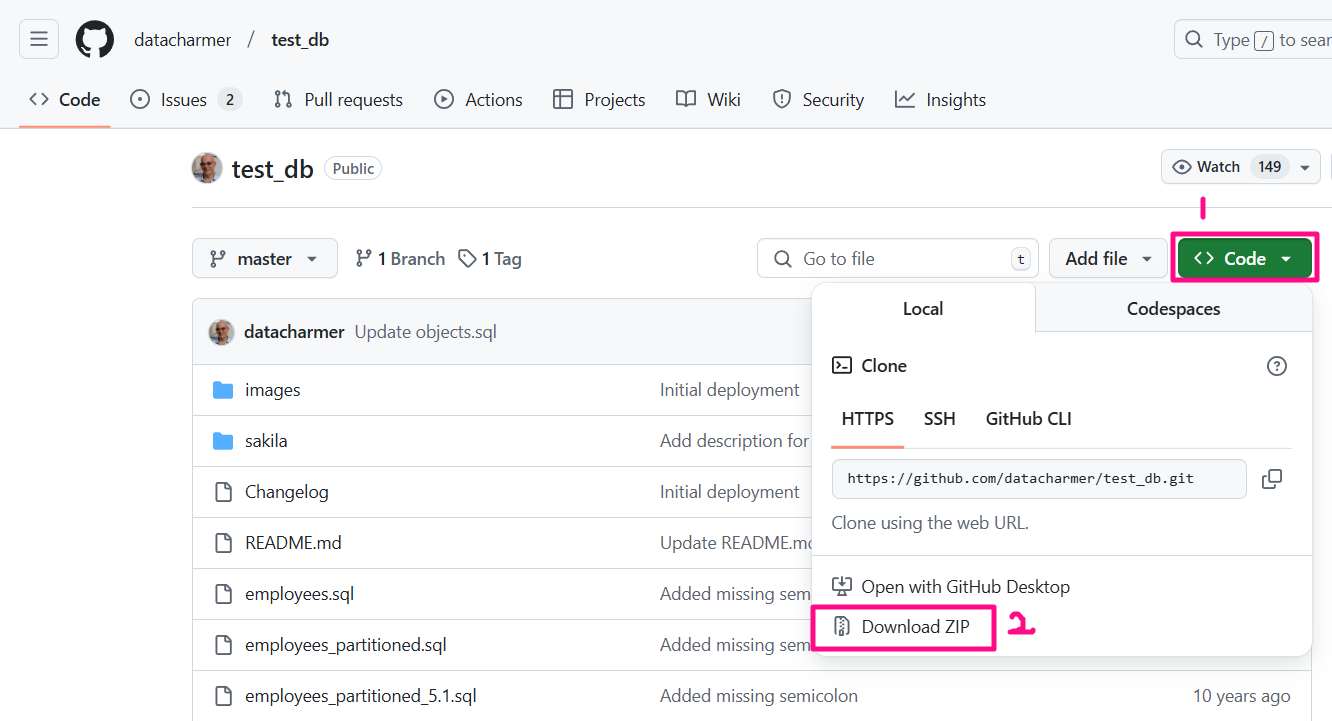Switch to the Codespaces tab
The width and height of the screenshot is (1332, 721).
1173,309
